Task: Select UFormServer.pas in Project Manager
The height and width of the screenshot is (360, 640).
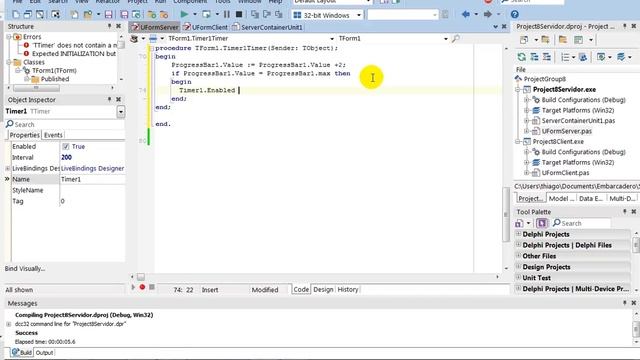Action: pos(567,131)
